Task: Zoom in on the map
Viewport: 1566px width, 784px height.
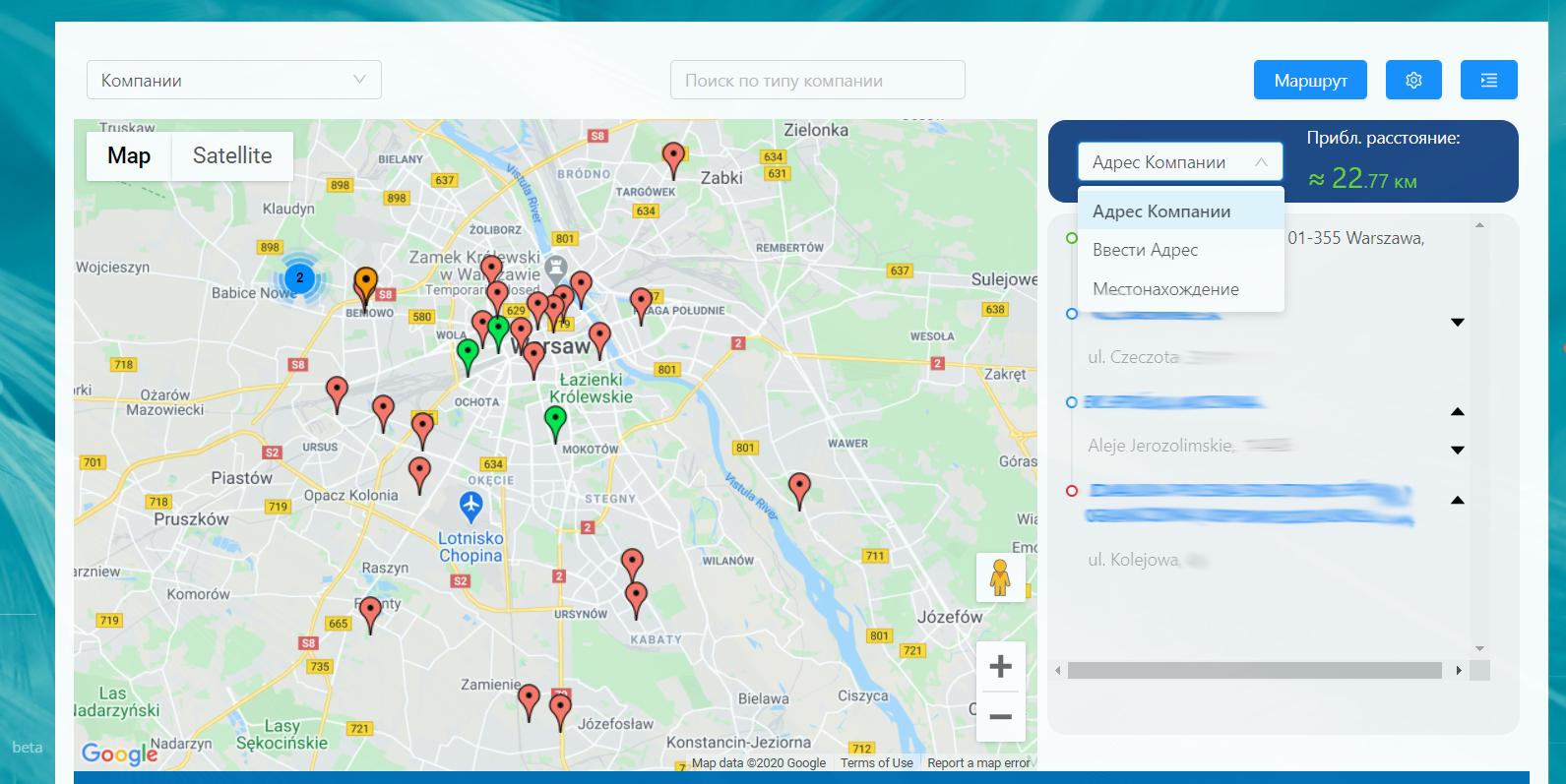Action: (x=1000, y=667)
